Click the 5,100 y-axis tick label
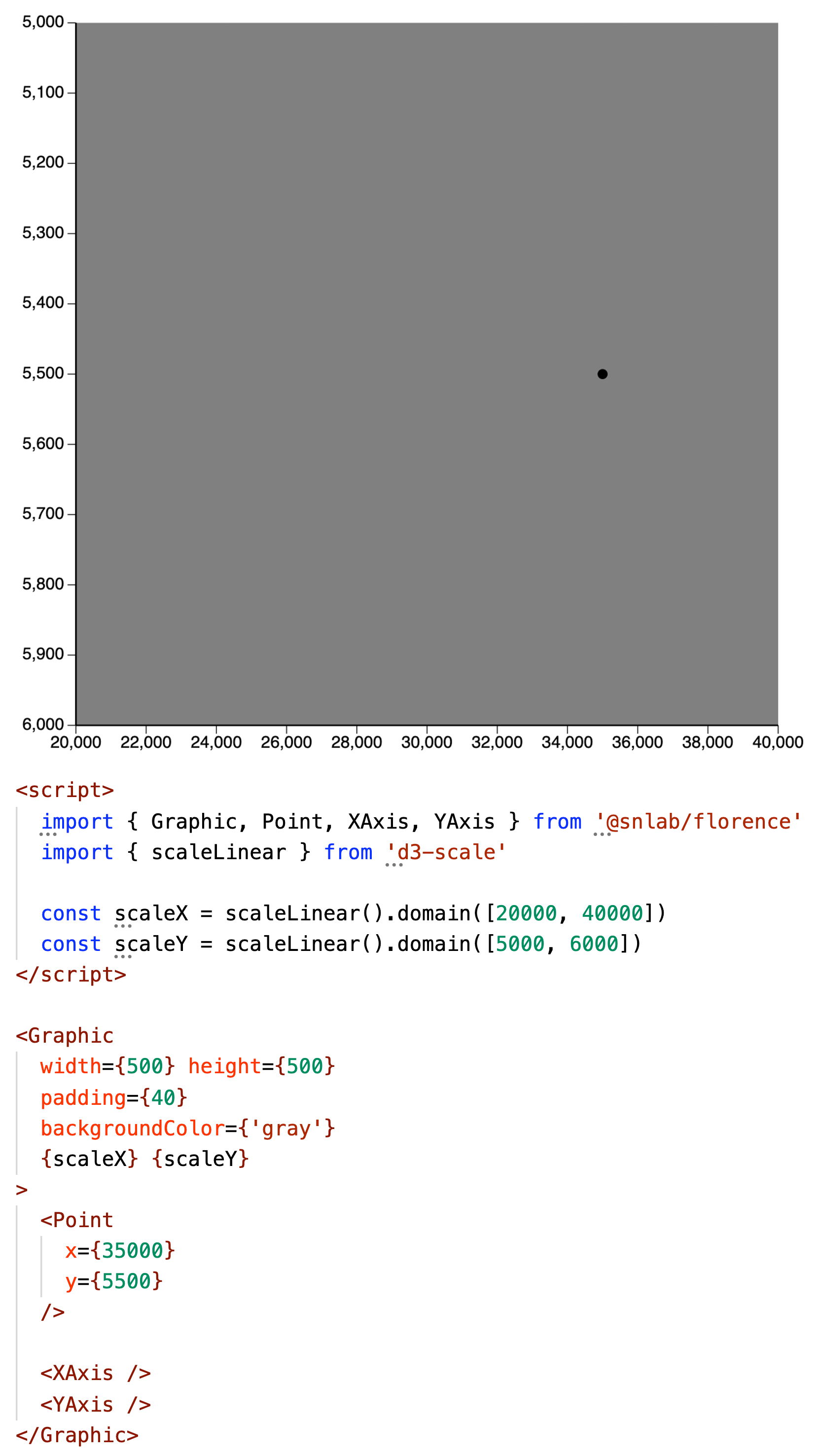Screen dimensions: 820x1456 [x=43, y=92]
